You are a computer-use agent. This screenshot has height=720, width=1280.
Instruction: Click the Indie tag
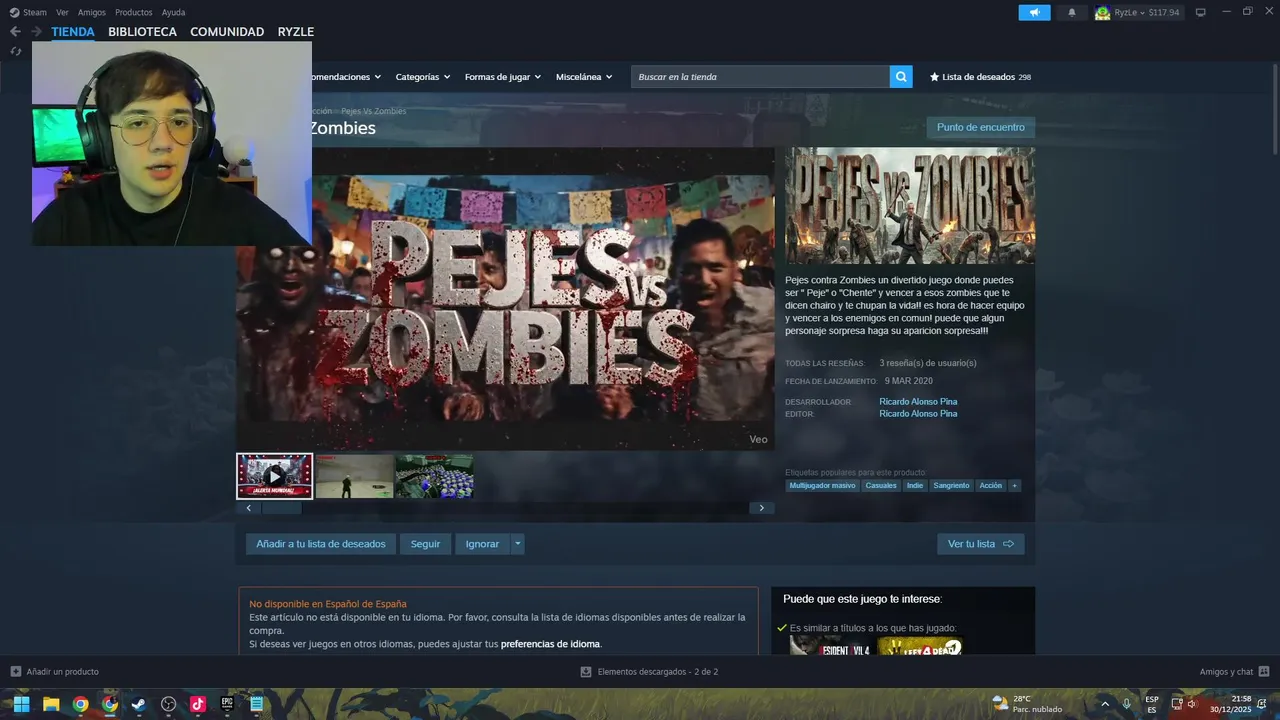(x=915, y=485)
